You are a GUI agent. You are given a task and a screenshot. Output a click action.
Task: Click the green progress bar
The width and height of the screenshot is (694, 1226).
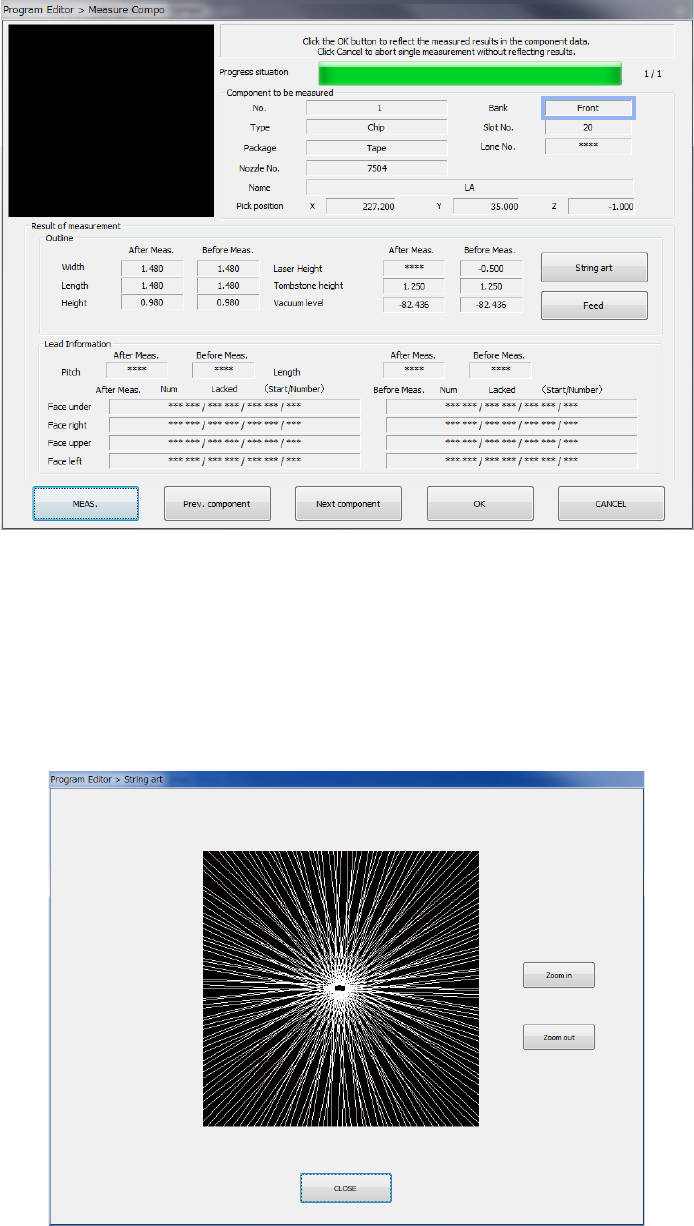pos(469,73)
